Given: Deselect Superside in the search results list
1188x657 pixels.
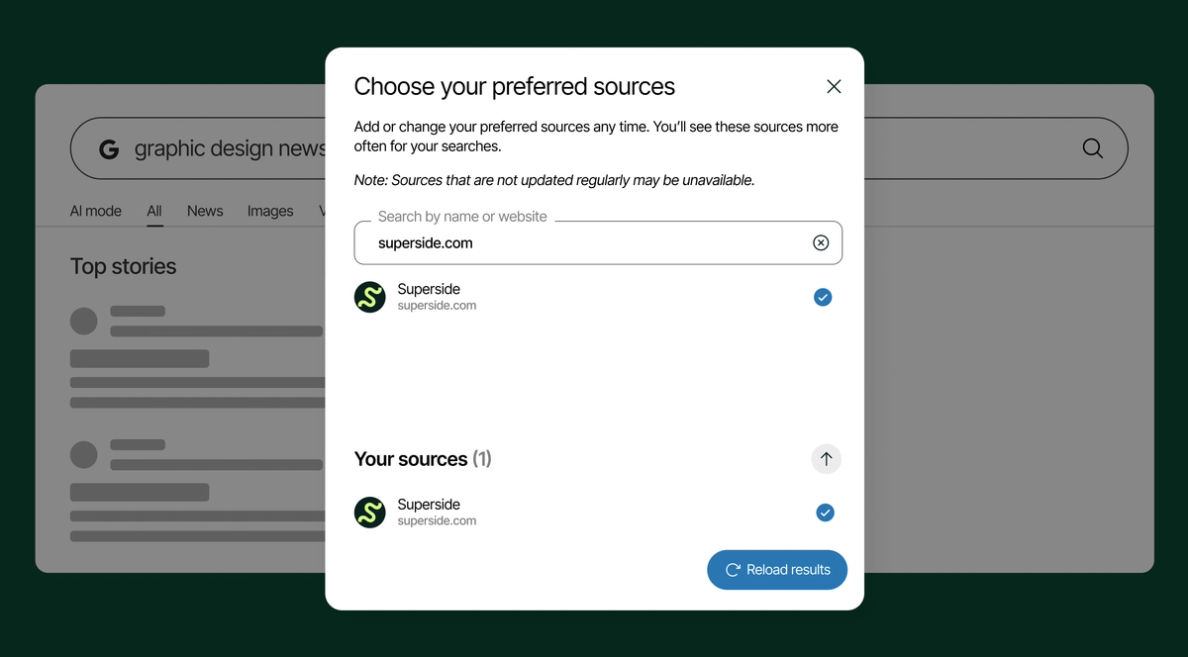Looking at the screenshot, I should point(822,297).
